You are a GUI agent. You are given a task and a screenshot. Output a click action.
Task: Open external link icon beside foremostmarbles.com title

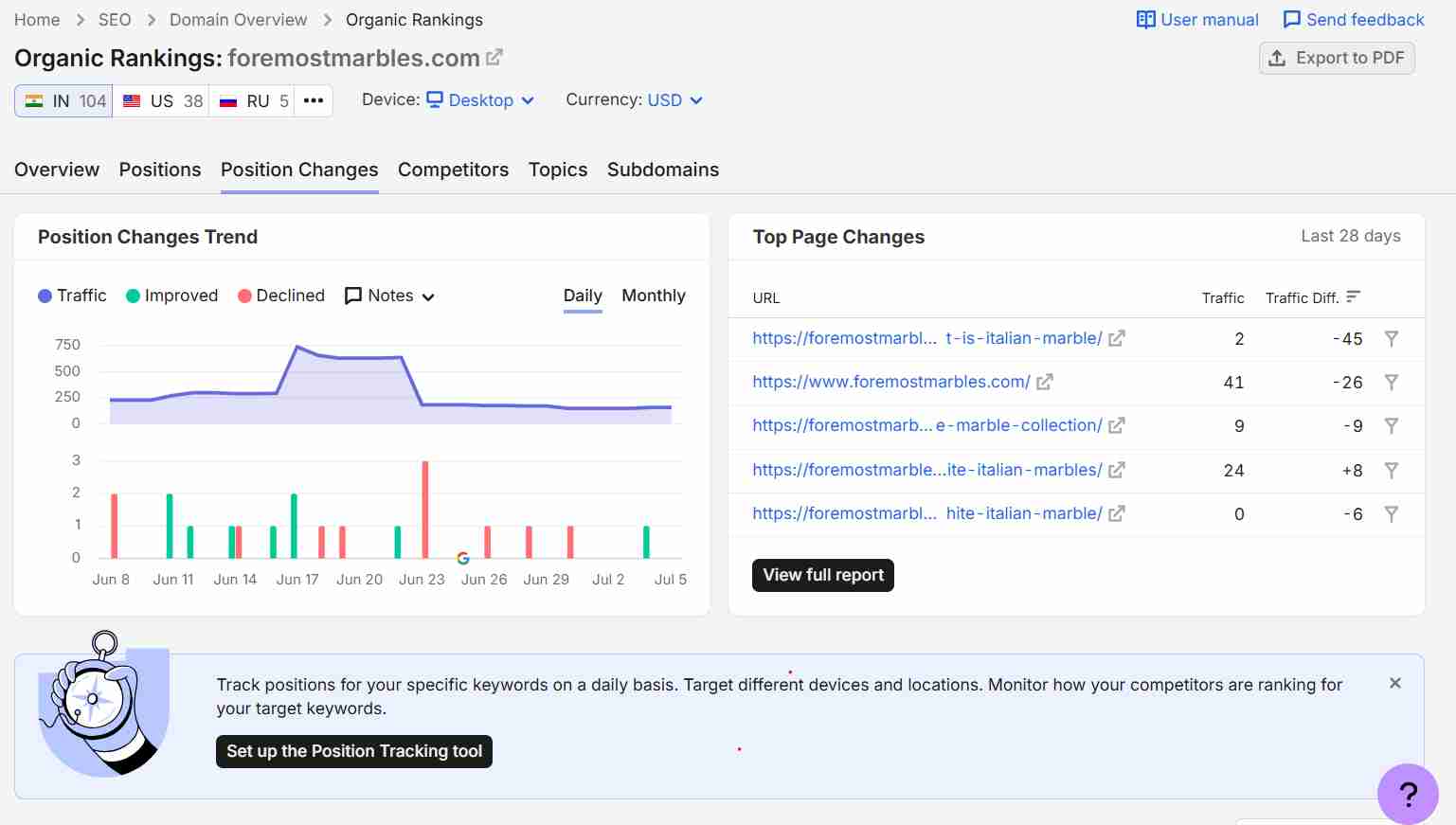[494, 58]
